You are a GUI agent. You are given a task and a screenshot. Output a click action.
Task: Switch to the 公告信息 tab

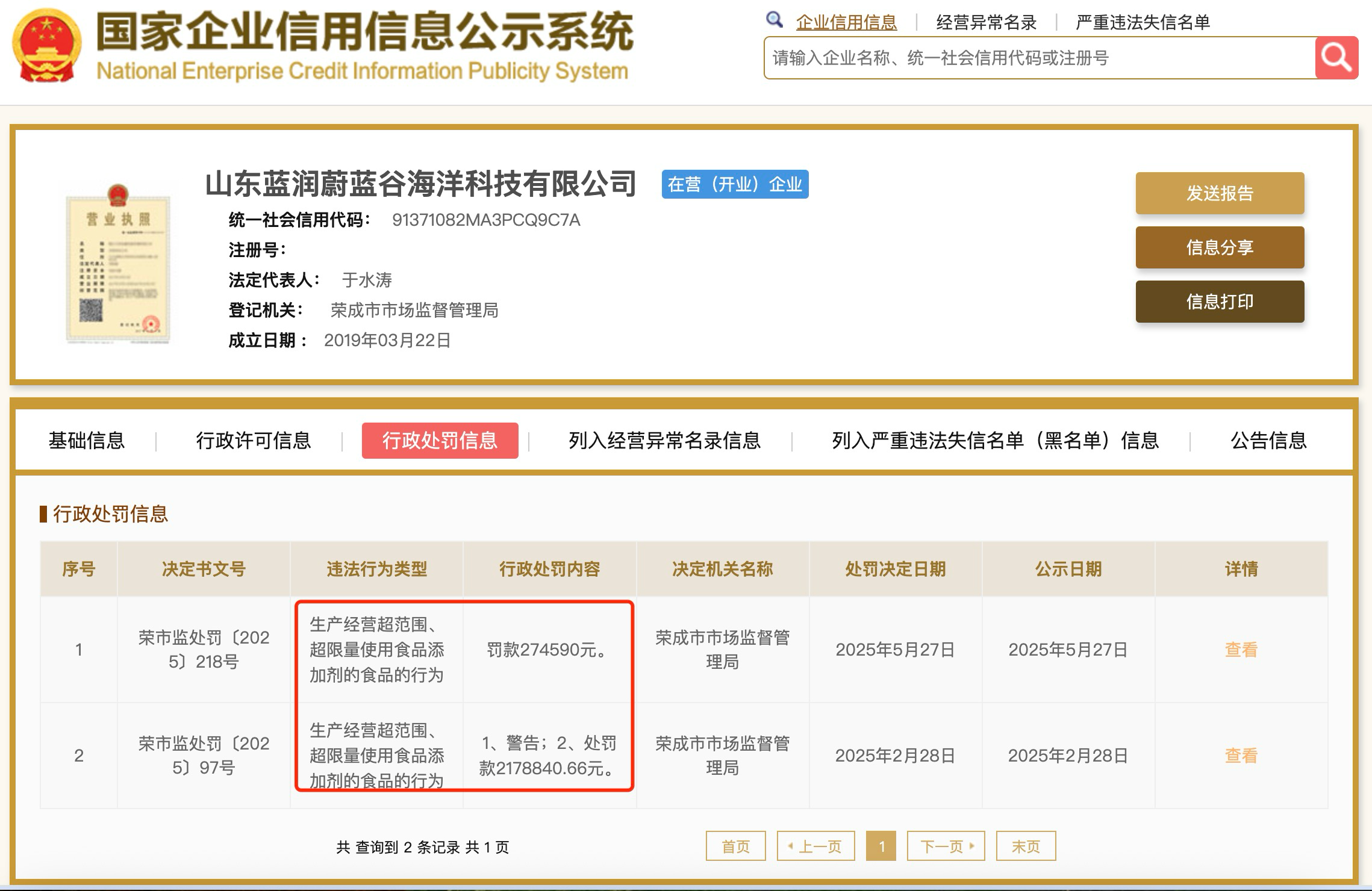(x=1268, y=441)
